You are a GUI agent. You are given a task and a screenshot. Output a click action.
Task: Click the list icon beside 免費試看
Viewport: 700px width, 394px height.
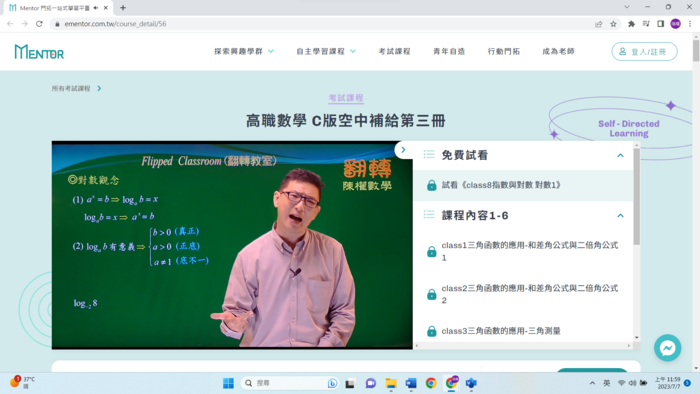click(x=429, y=154)
